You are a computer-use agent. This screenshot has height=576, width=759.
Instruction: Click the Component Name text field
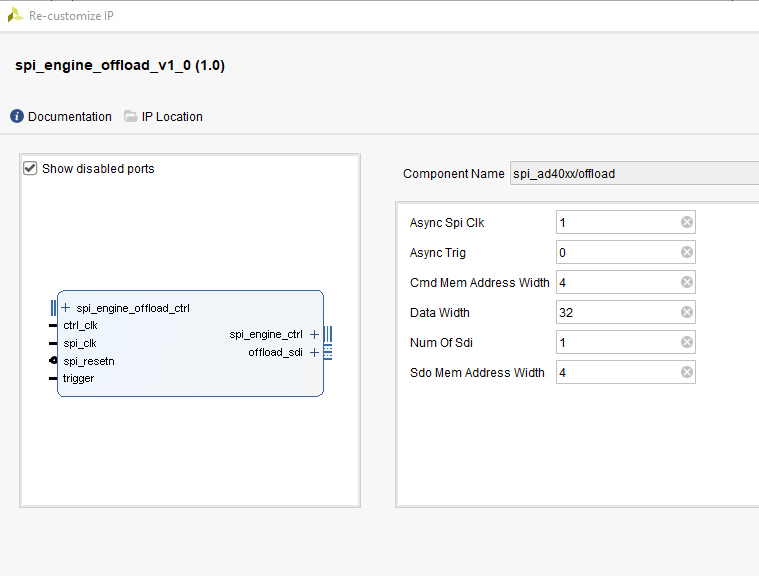point(632,174)
